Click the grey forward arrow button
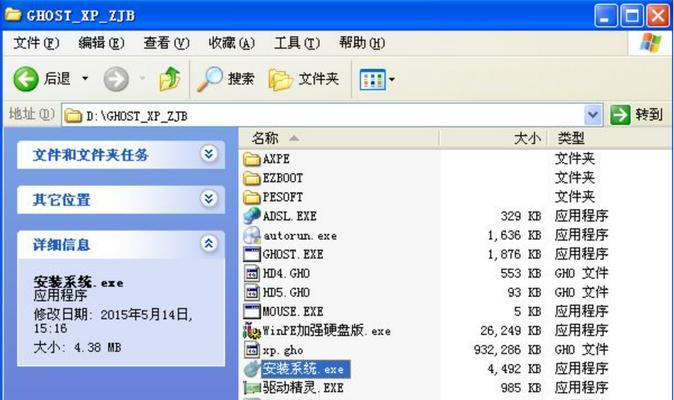Image resolution: width=674 pixels, height=400 pixels. tap(116, 79)
